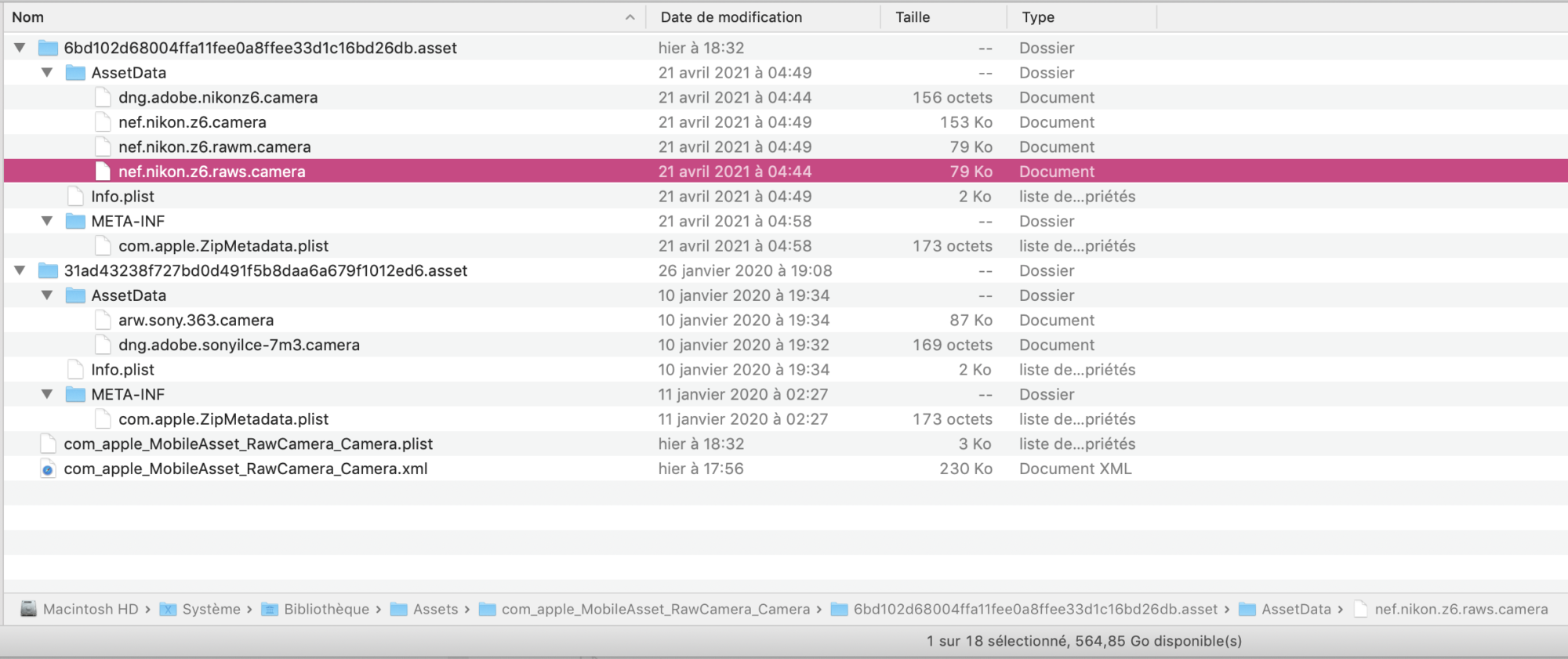Click the 'hier à 17:56' date cell
The height and width of the screenshot is (659, 1568).
pos(701,469)
